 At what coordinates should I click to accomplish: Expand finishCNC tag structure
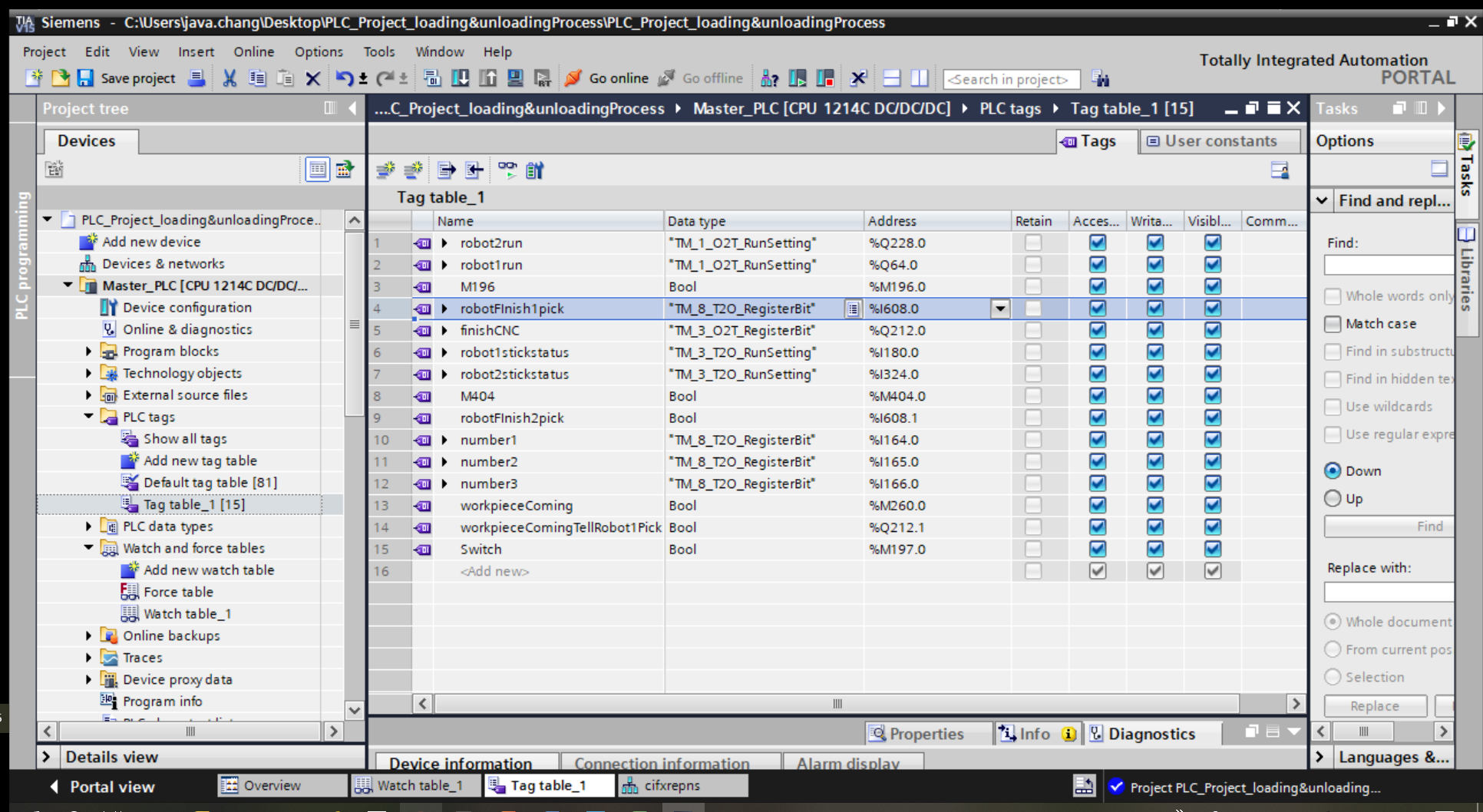(x=444, y=331)
